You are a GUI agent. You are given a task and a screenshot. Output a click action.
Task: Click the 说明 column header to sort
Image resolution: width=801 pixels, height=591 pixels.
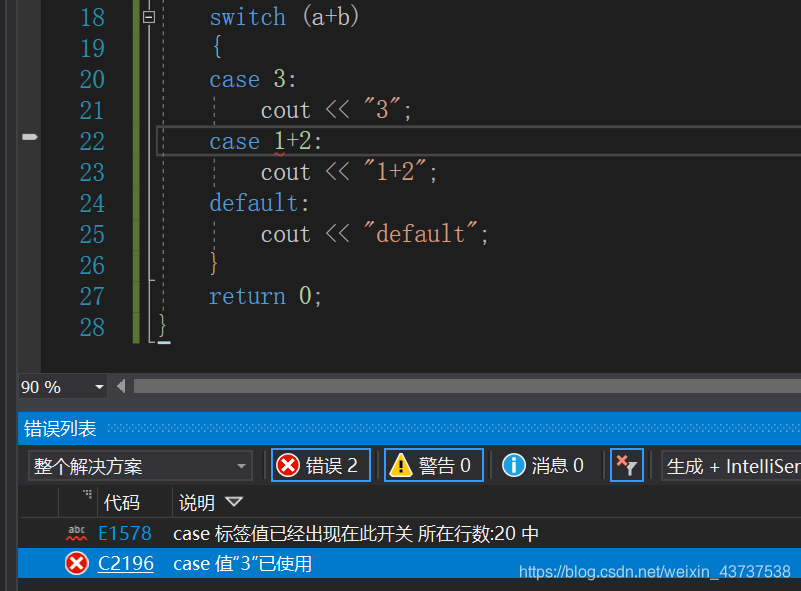point(199,502)
